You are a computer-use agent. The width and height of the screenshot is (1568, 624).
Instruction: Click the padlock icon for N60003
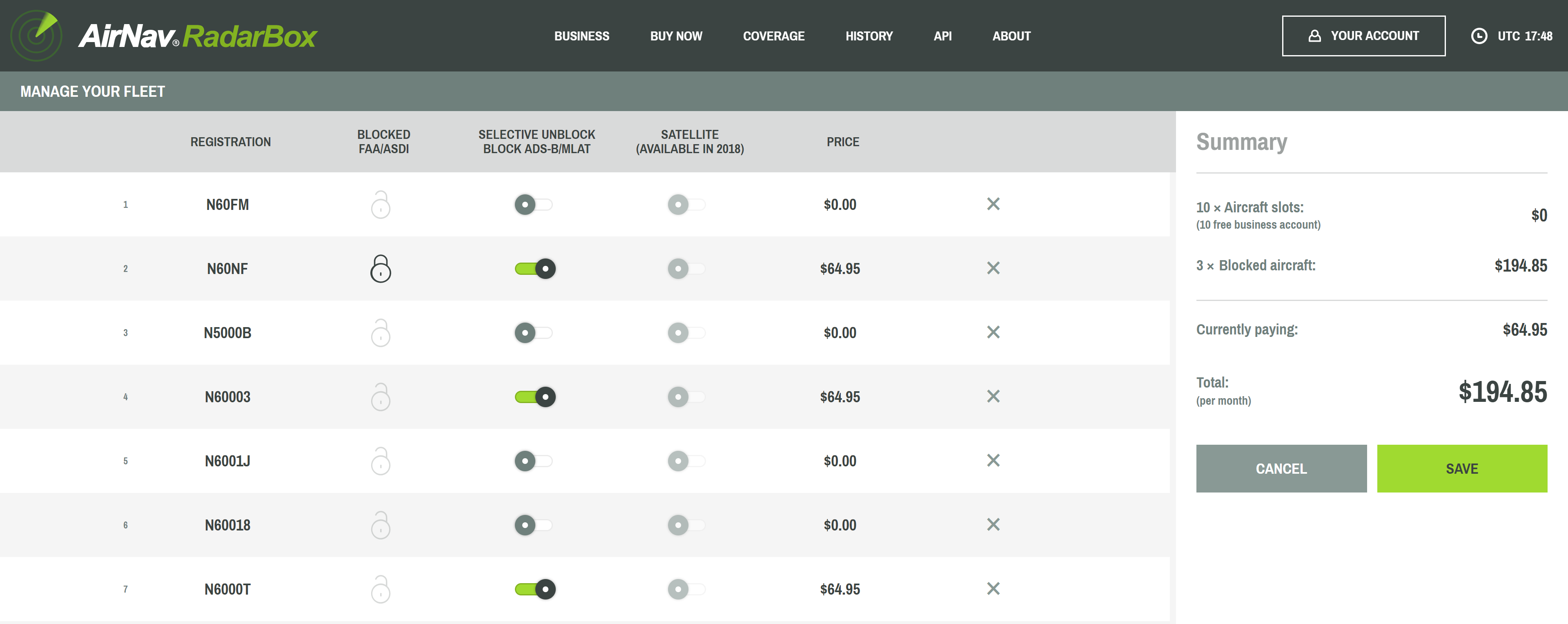(x=381, y=397)
